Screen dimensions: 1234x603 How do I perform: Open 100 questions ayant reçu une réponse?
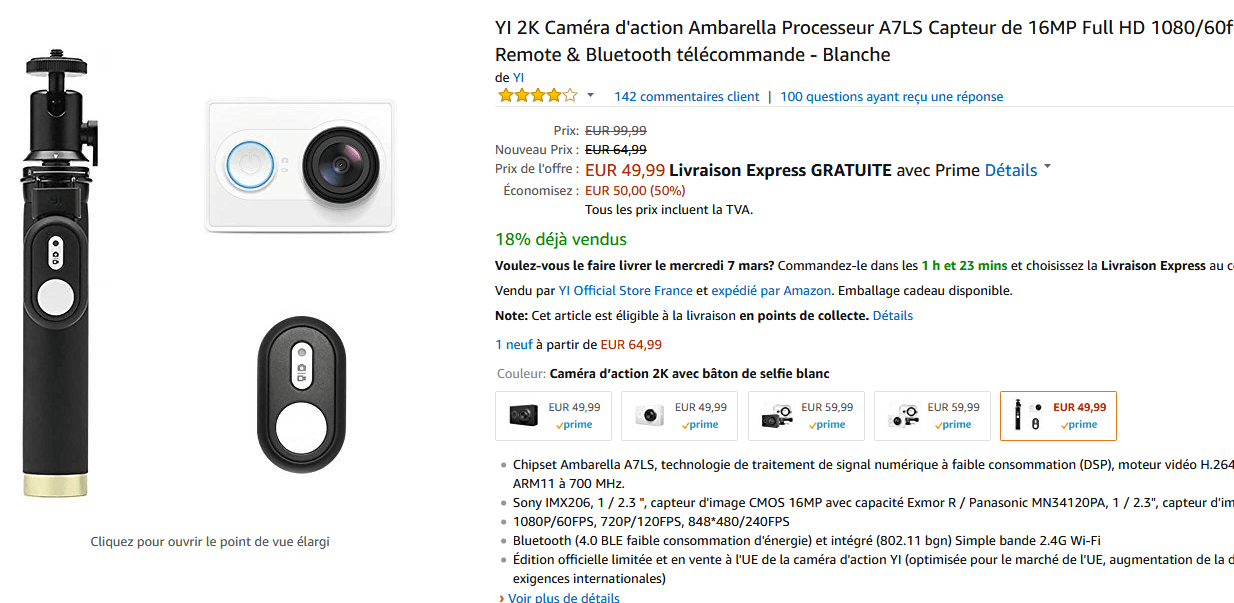891,97
